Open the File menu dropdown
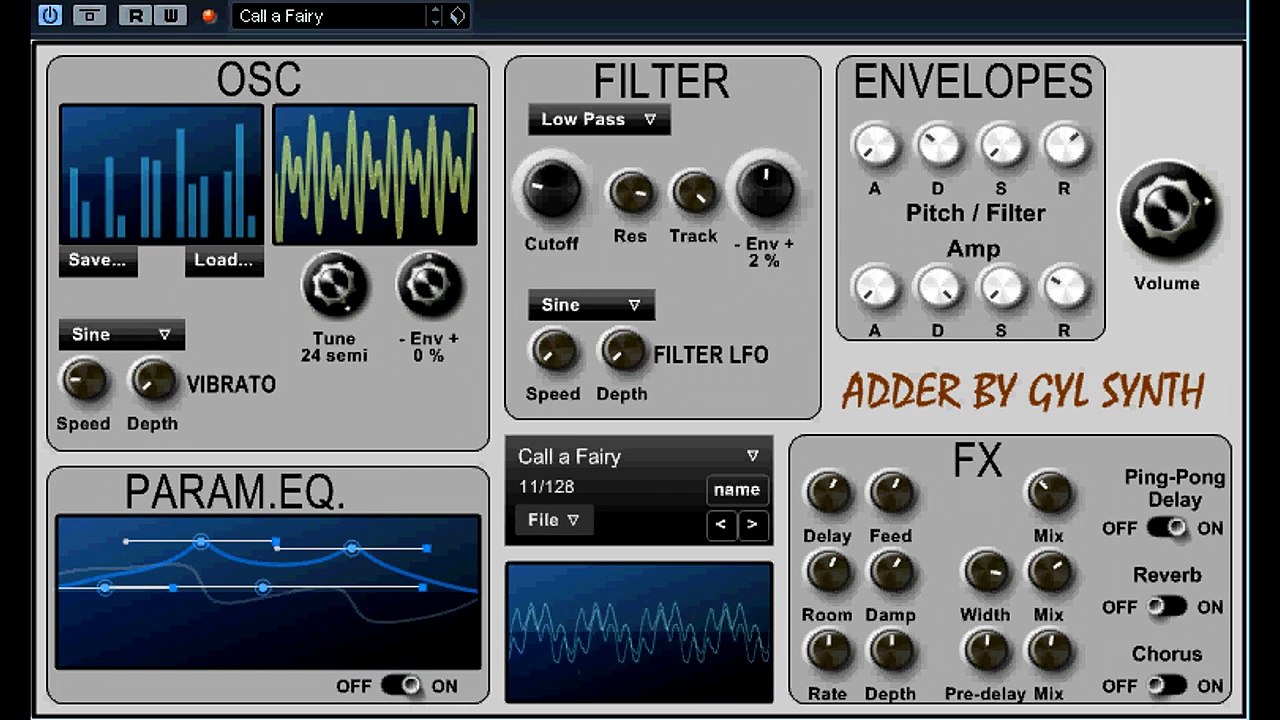This screenshot has height=720, width=1280. coord(554,520)
